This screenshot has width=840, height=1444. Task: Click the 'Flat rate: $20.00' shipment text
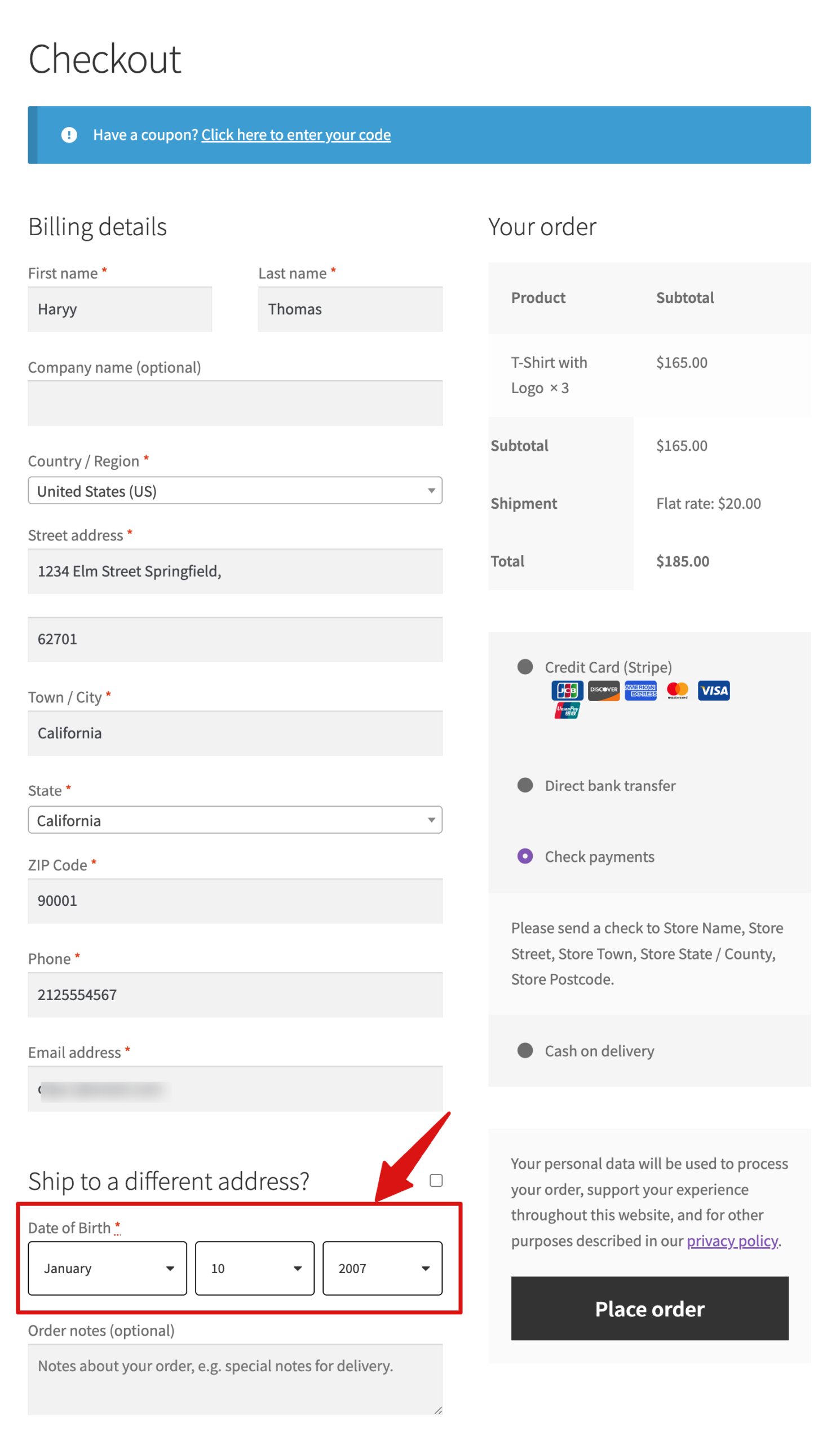708,504
